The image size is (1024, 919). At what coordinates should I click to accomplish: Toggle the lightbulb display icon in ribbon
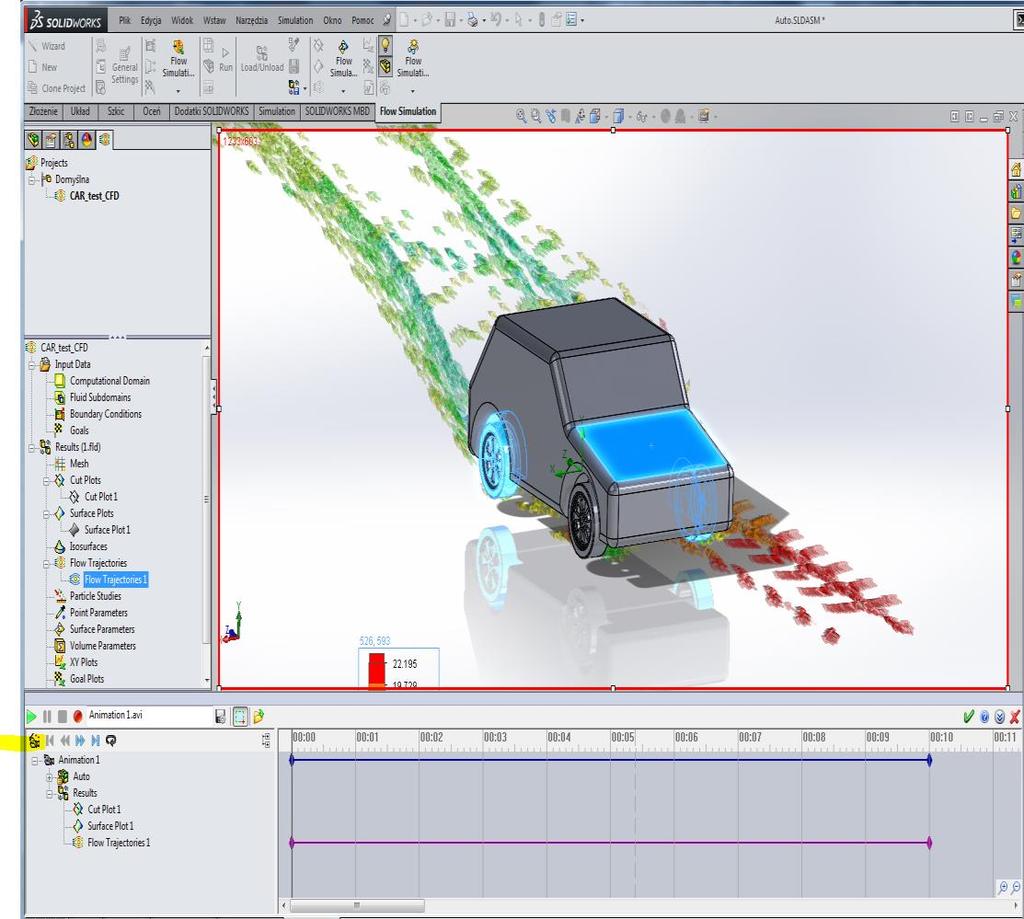click(386, 45)
